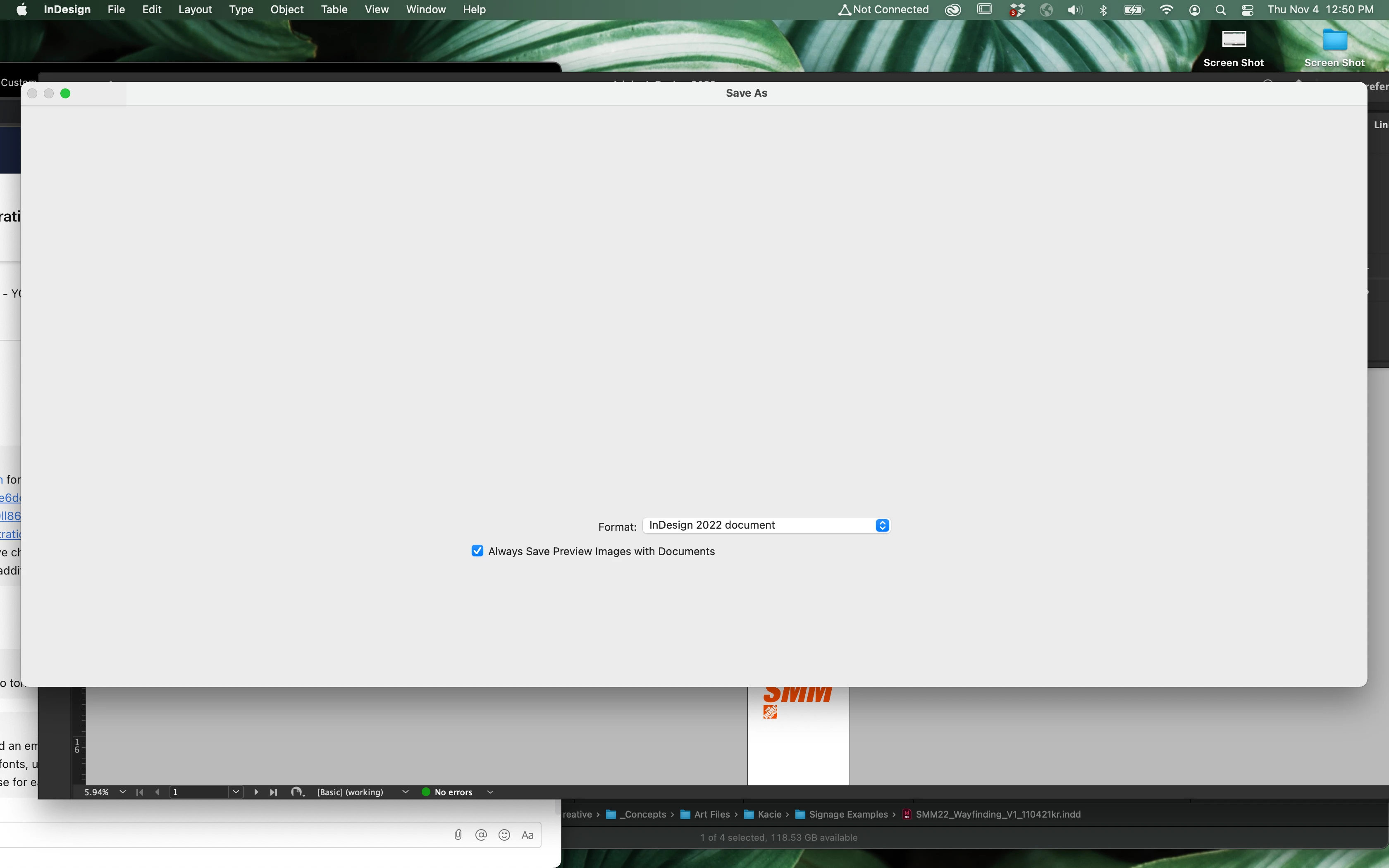Open the zoom level dropdown
Image resolution: width=1389 pixels, height=868 pixels.
coord(122,792)
